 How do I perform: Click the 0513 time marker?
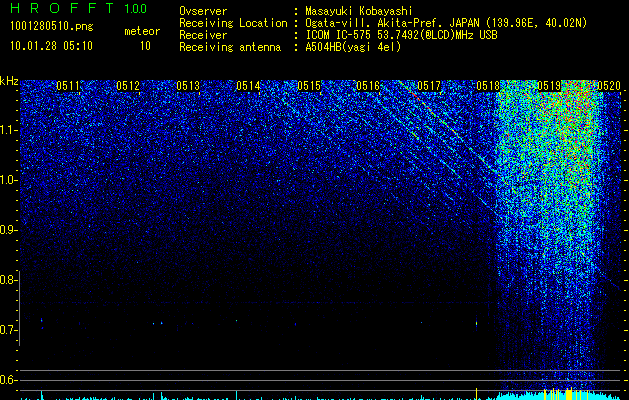(188, 86)
